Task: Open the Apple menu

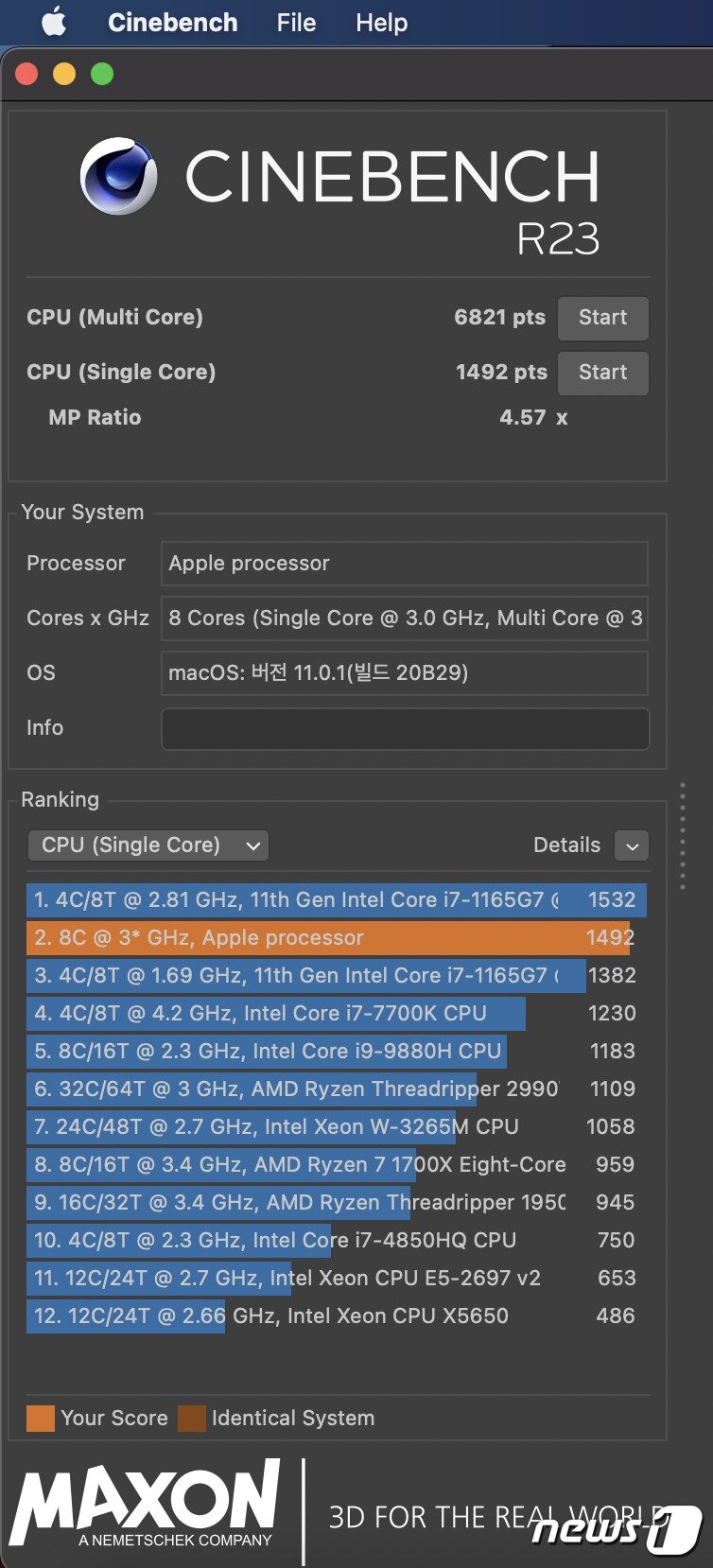Action: 54,22
